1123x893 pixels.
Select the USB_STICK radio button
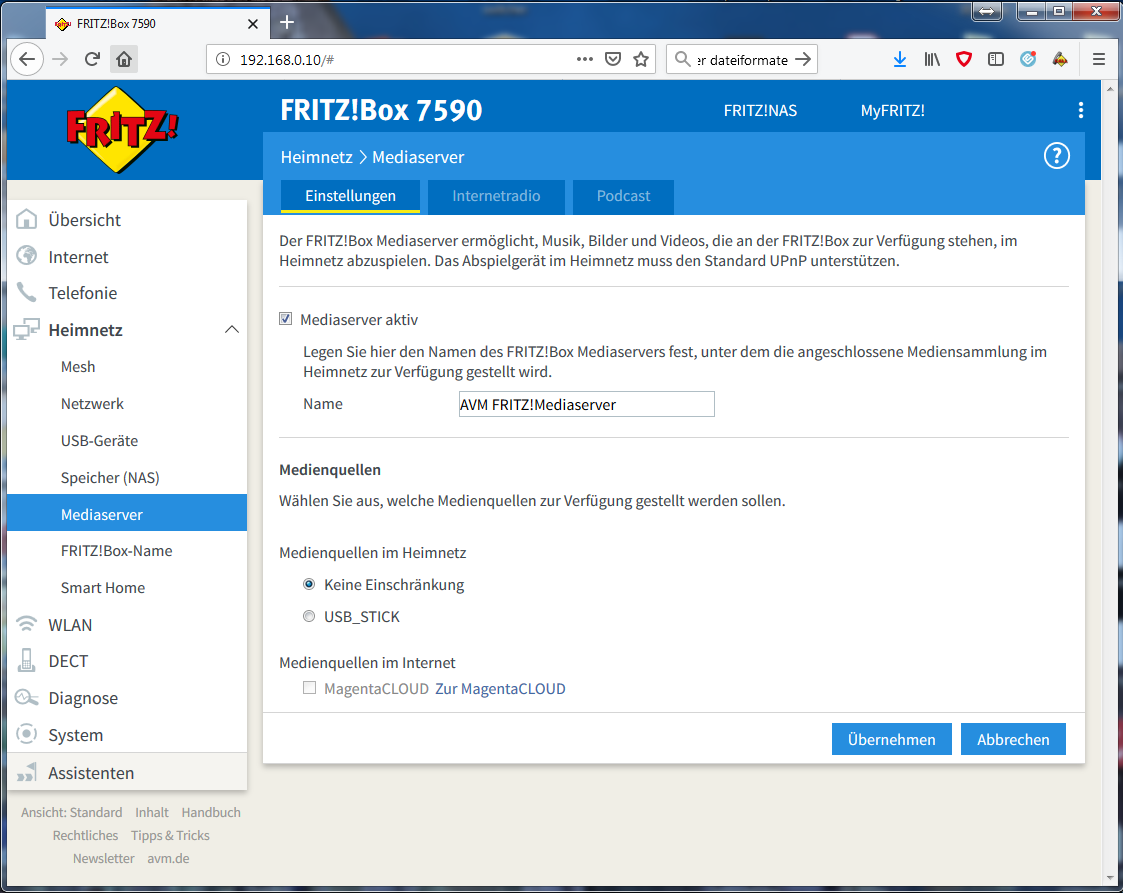[x=309, y=616]
